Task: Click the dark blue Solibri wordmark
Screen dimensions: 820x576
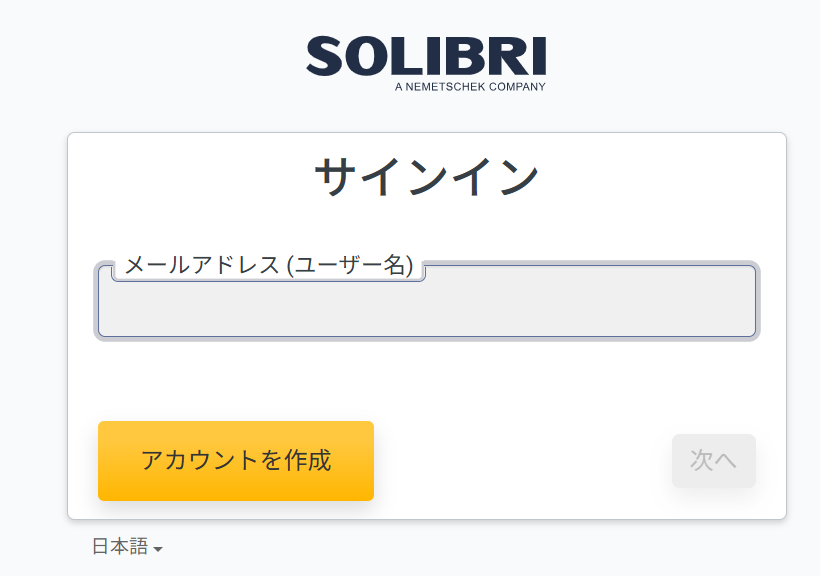Action: coord(426,56)
